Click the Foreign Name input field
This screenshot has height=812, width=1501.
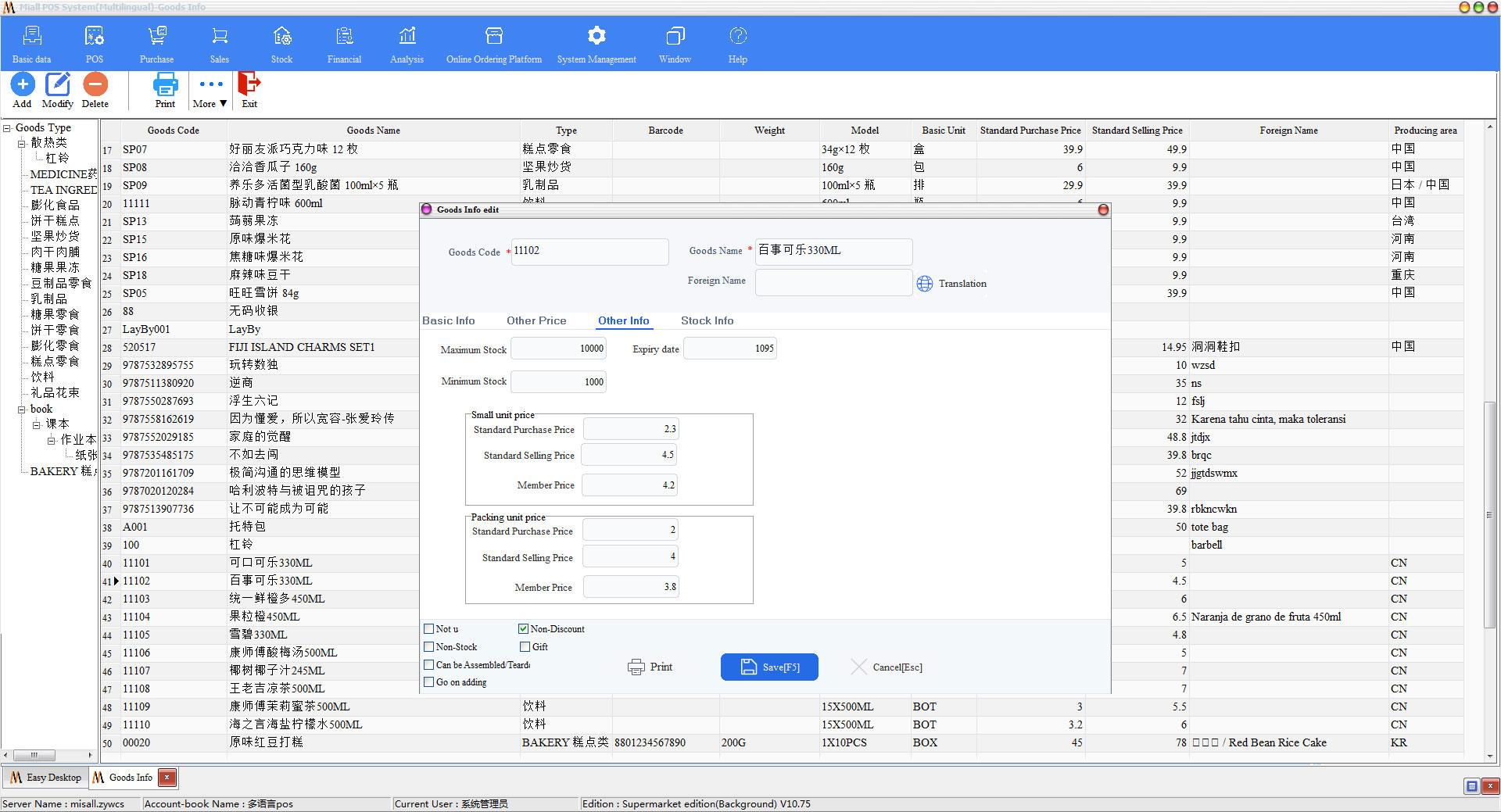pos(833,282)
